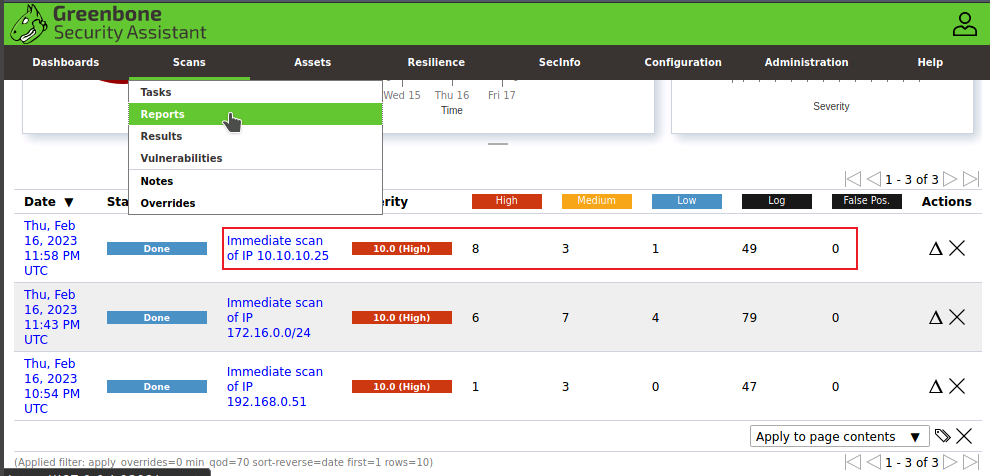Click the tag icon beside page contents dropdown
Screen dimensions: 990x476
pos(942,436)
